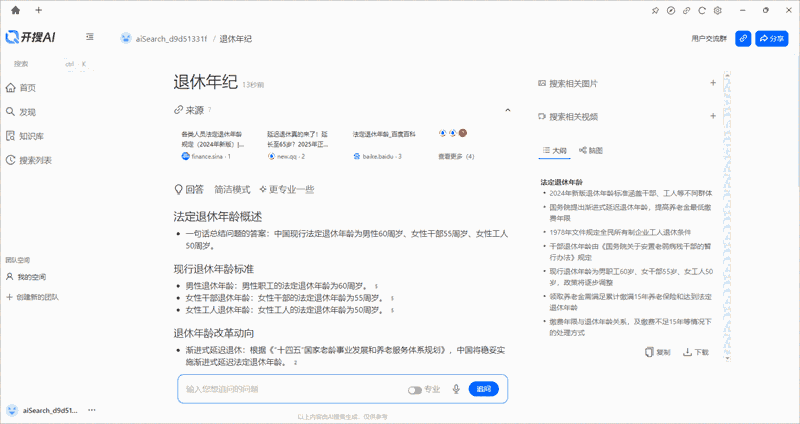Click 更专业一些 option
The height and width of the screenshot is (424, 800).
click(x=287, y=190)
